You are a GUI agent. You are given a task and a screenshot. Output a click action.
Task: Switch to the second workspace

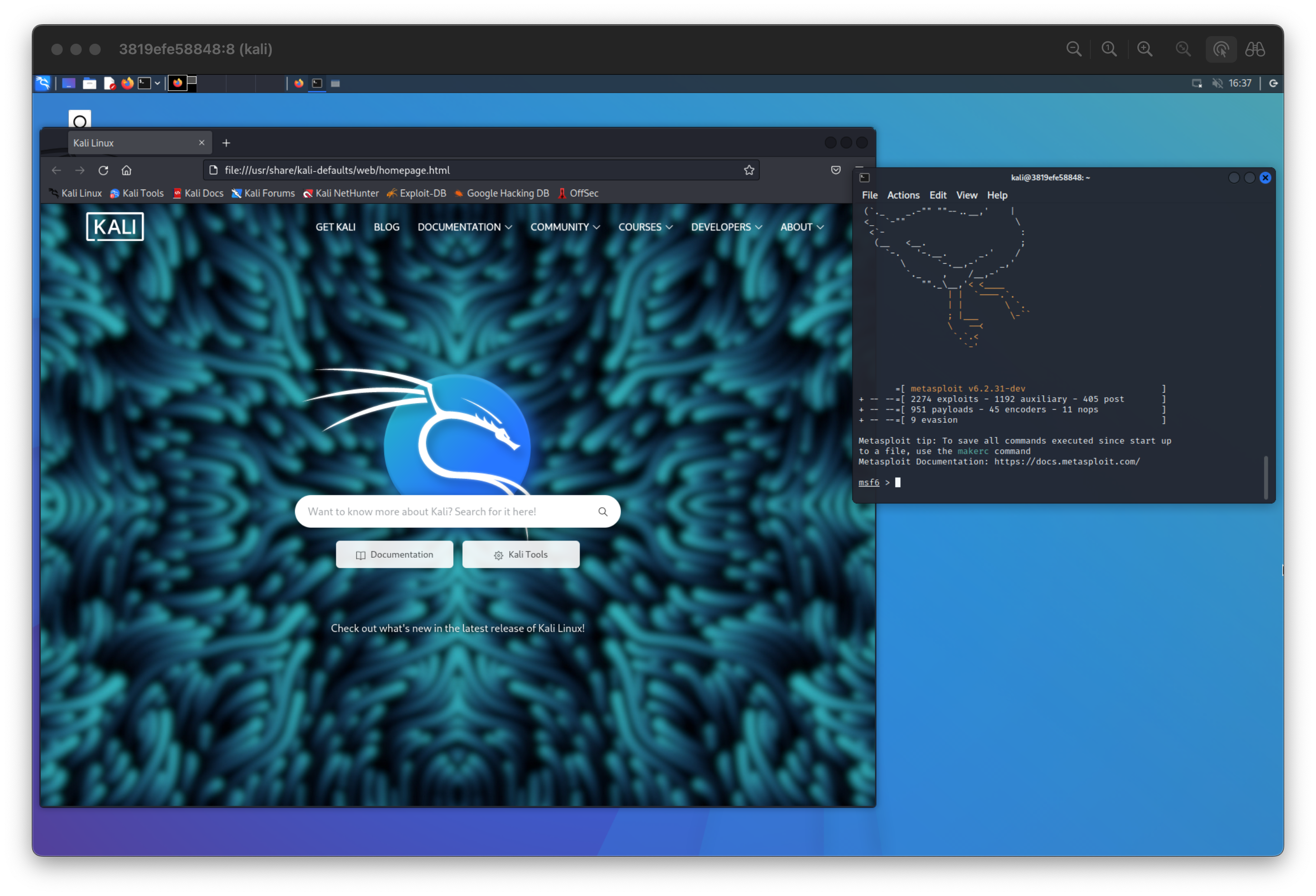[x=211, y=83]
